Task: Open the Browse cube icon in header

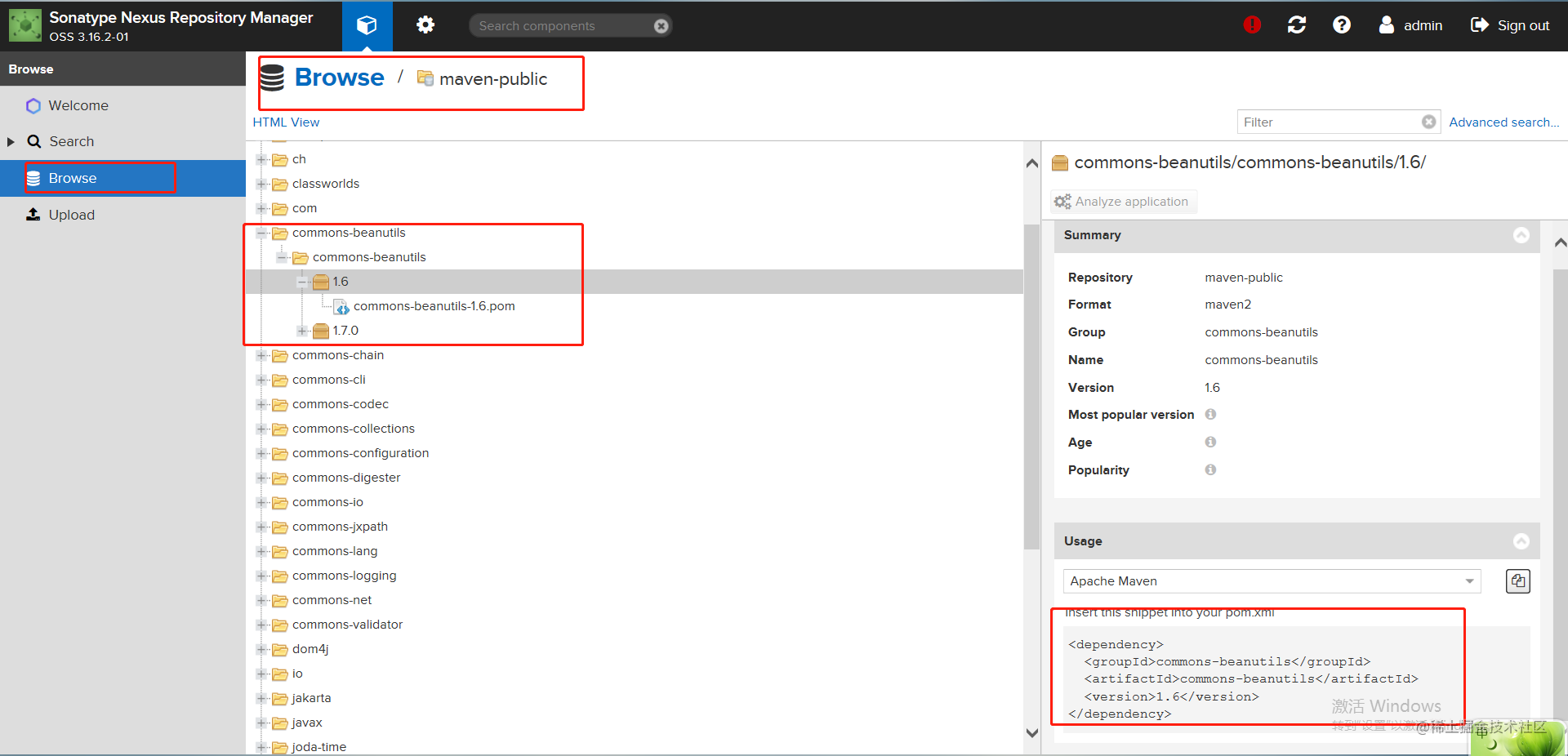Action: coord(367,25)
